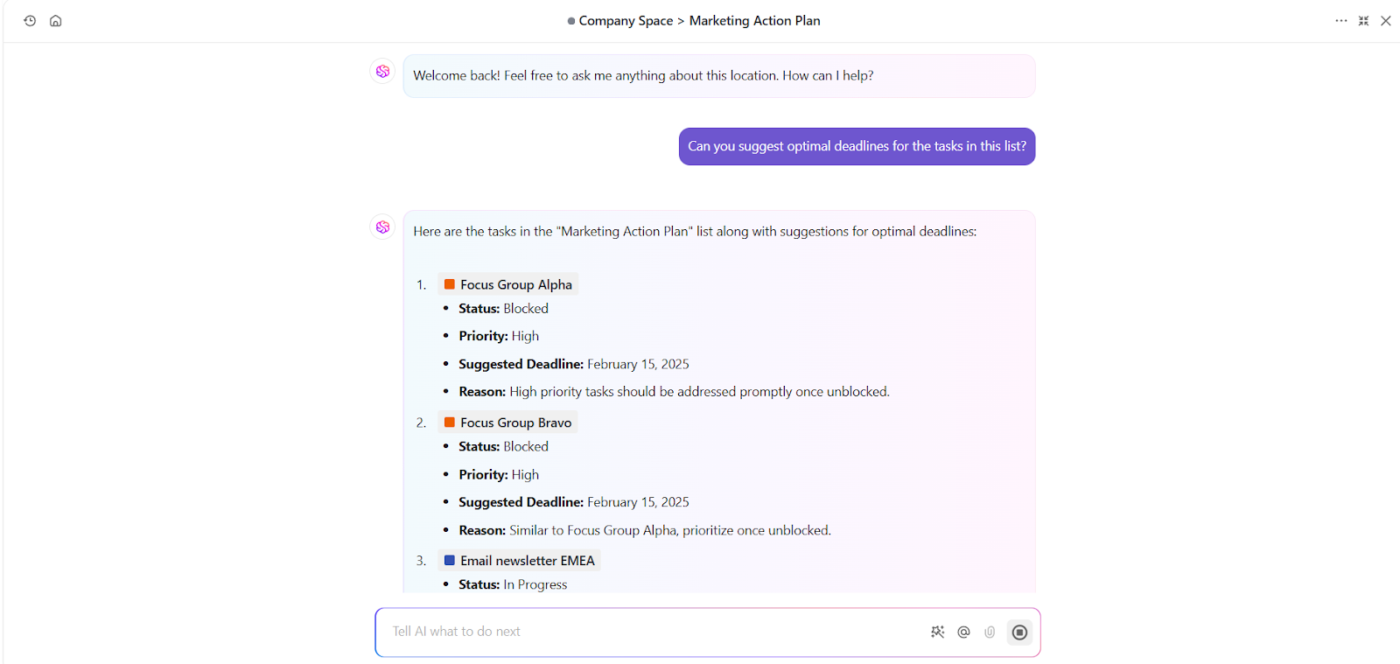Stop the AI response generation

(x=1019, y=632)
